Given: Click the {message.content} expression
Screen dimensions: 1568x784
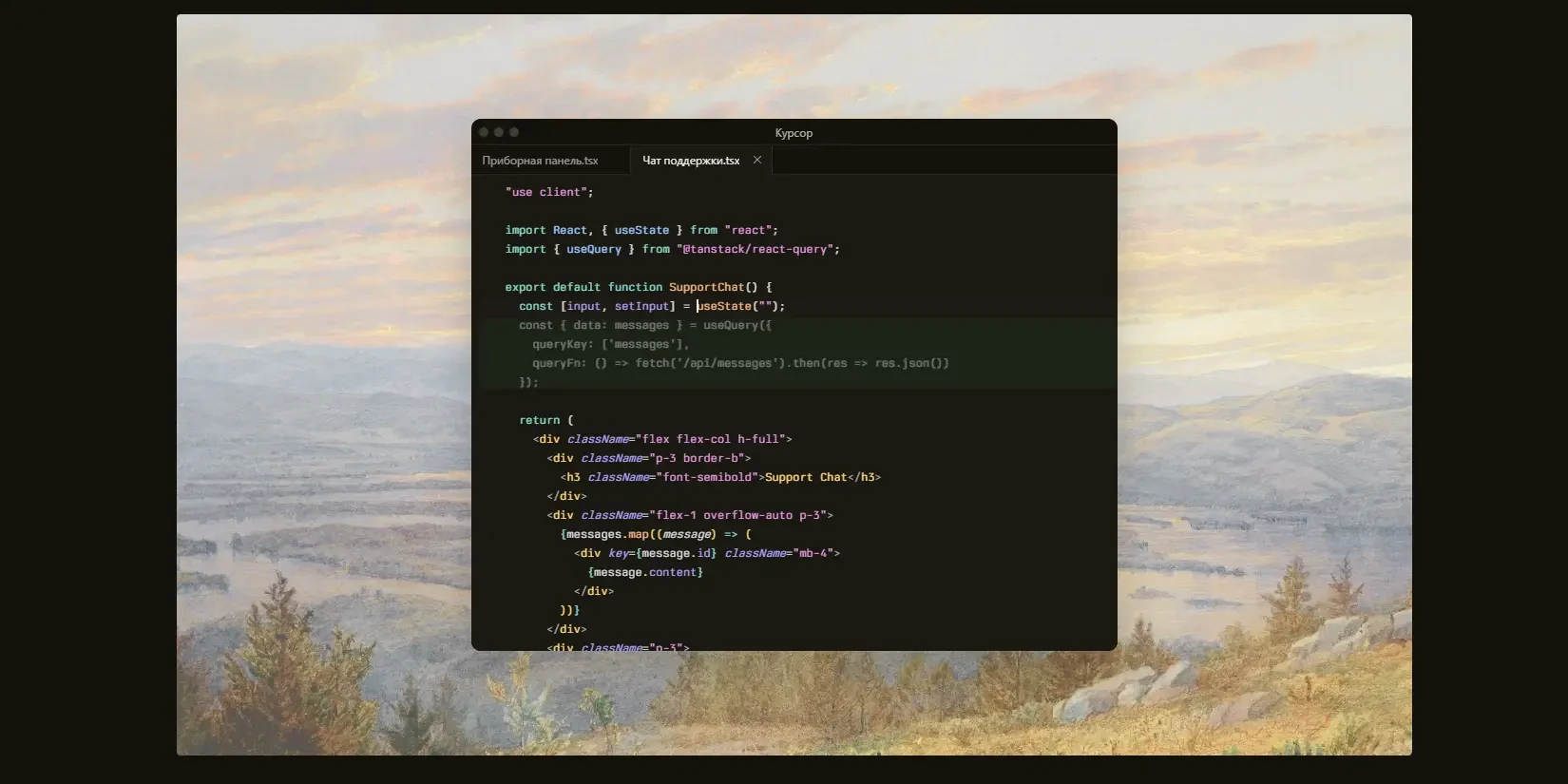Looking at the screenshot, I should pyautogui.click(x=645, y=572).
